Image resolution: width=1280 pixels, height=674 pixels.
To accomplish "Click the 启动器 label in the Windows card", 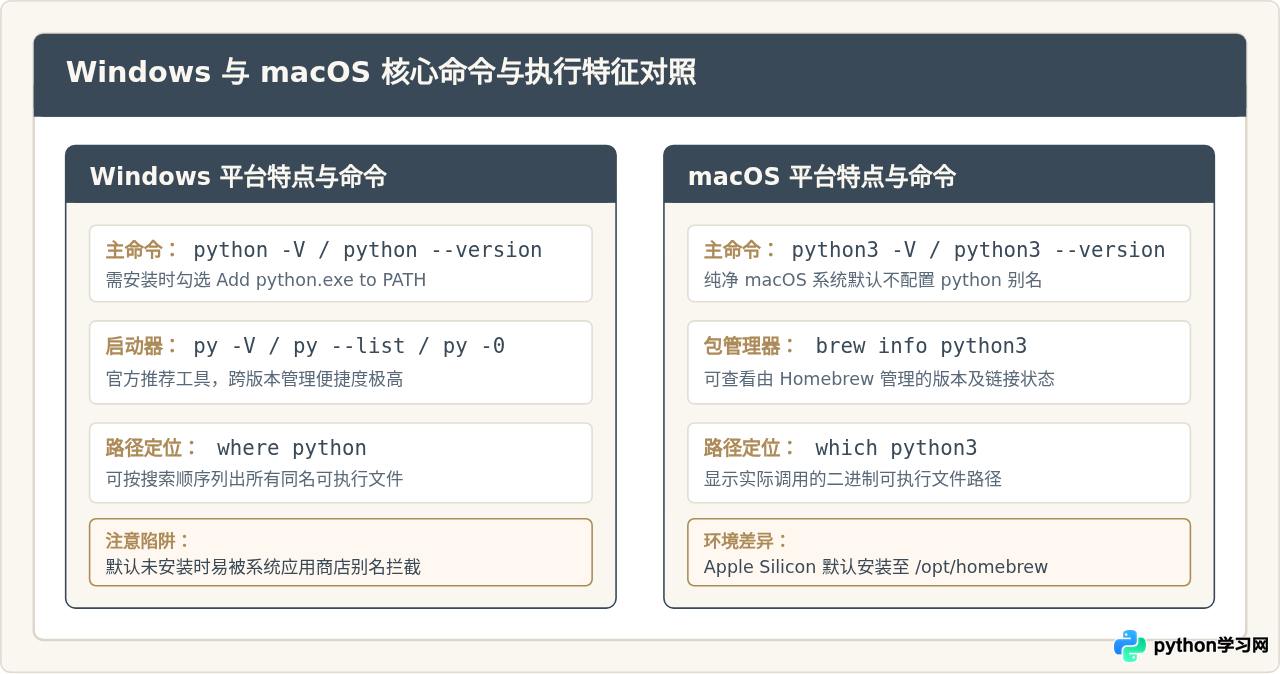I will tap(142, 346).
